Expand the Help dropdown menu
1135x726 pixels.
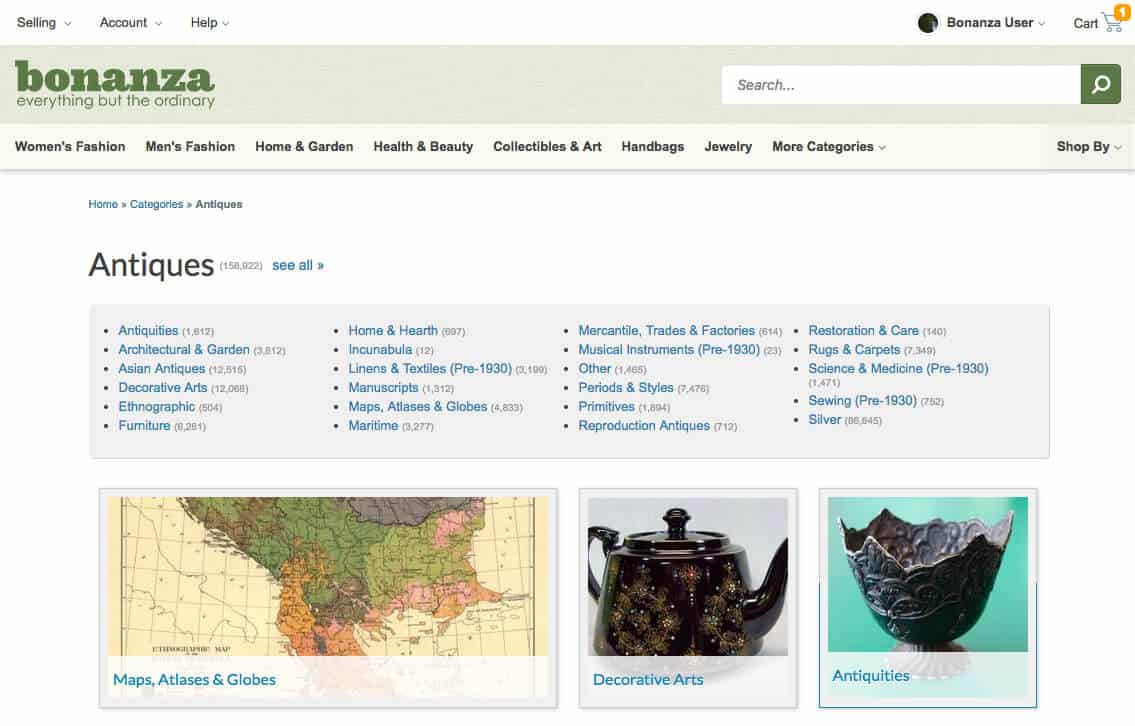(x=209, y=22)
